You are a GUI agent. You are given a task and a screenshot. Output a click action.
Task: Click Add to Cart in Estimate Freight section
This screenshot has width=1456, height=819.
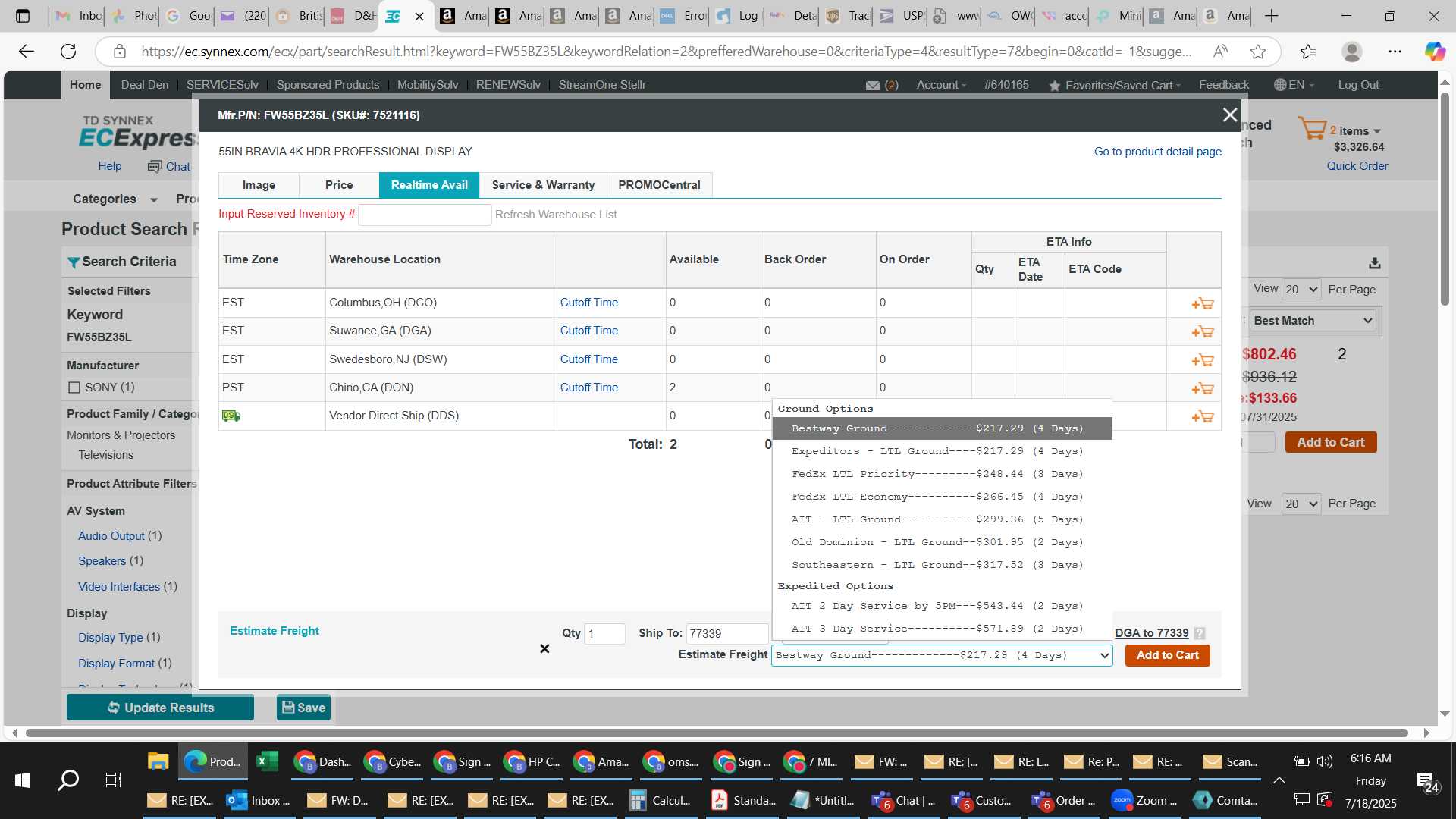pos(1167,655)
